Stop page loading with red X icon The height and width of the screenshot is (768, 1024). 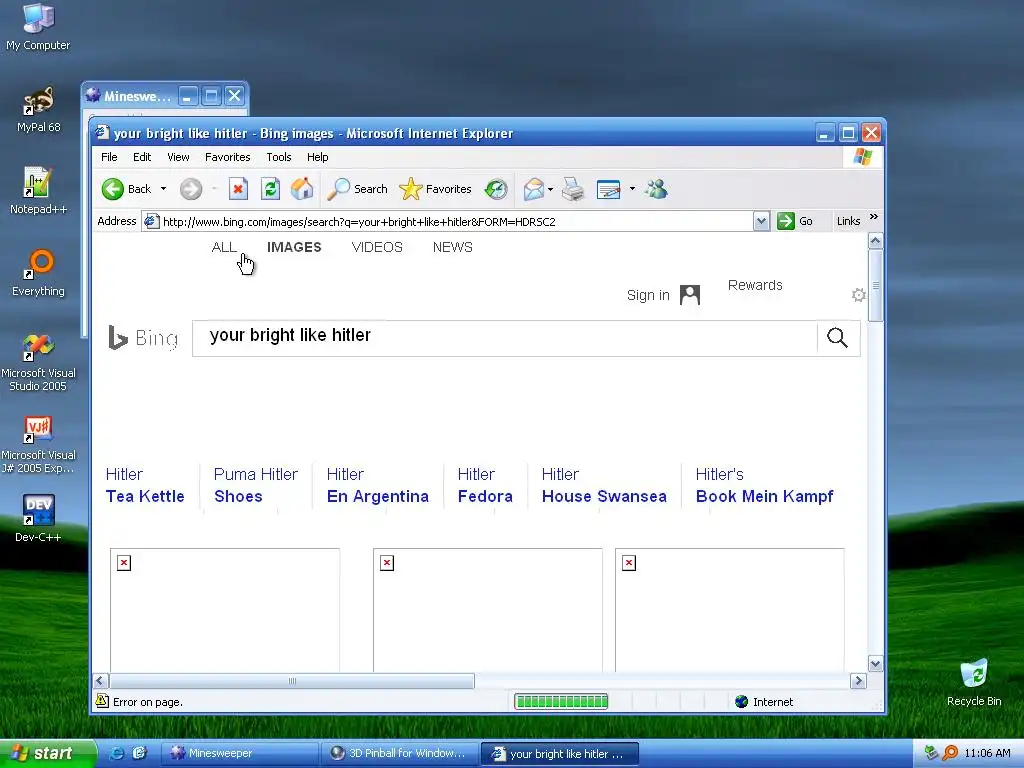point(238,189)
